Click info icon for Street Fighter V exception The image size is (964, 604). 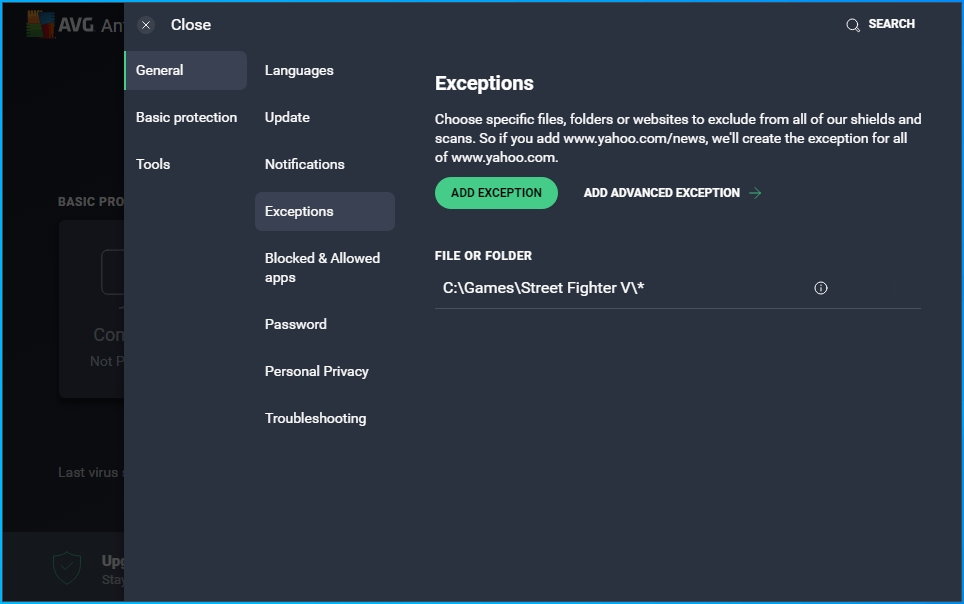(821, 288)
